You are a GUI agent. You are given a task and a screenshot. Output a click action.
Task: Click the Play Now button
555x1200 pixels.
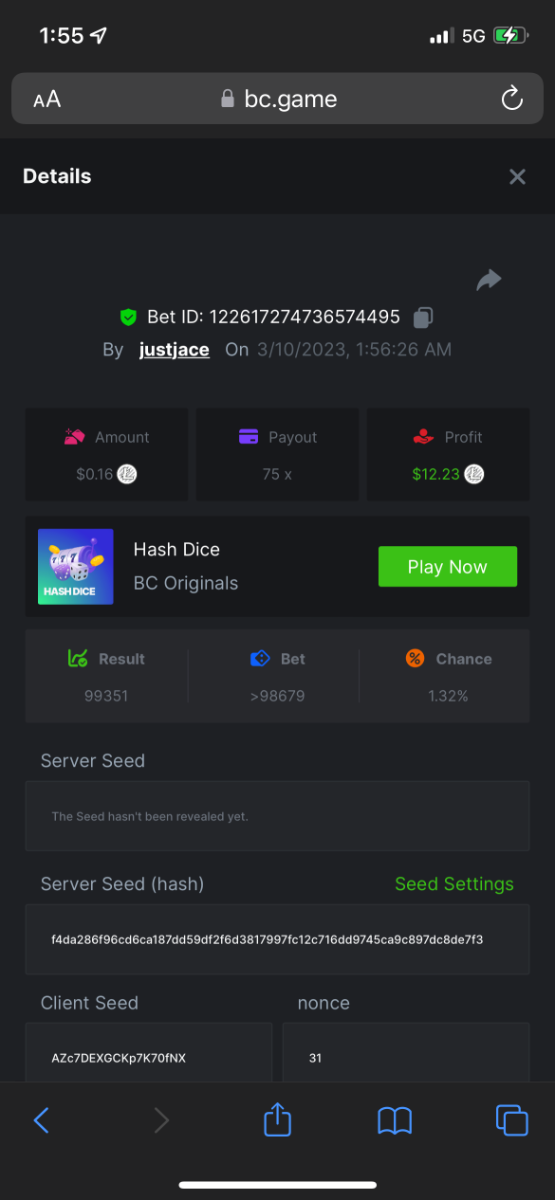click(x=447, y=567)
